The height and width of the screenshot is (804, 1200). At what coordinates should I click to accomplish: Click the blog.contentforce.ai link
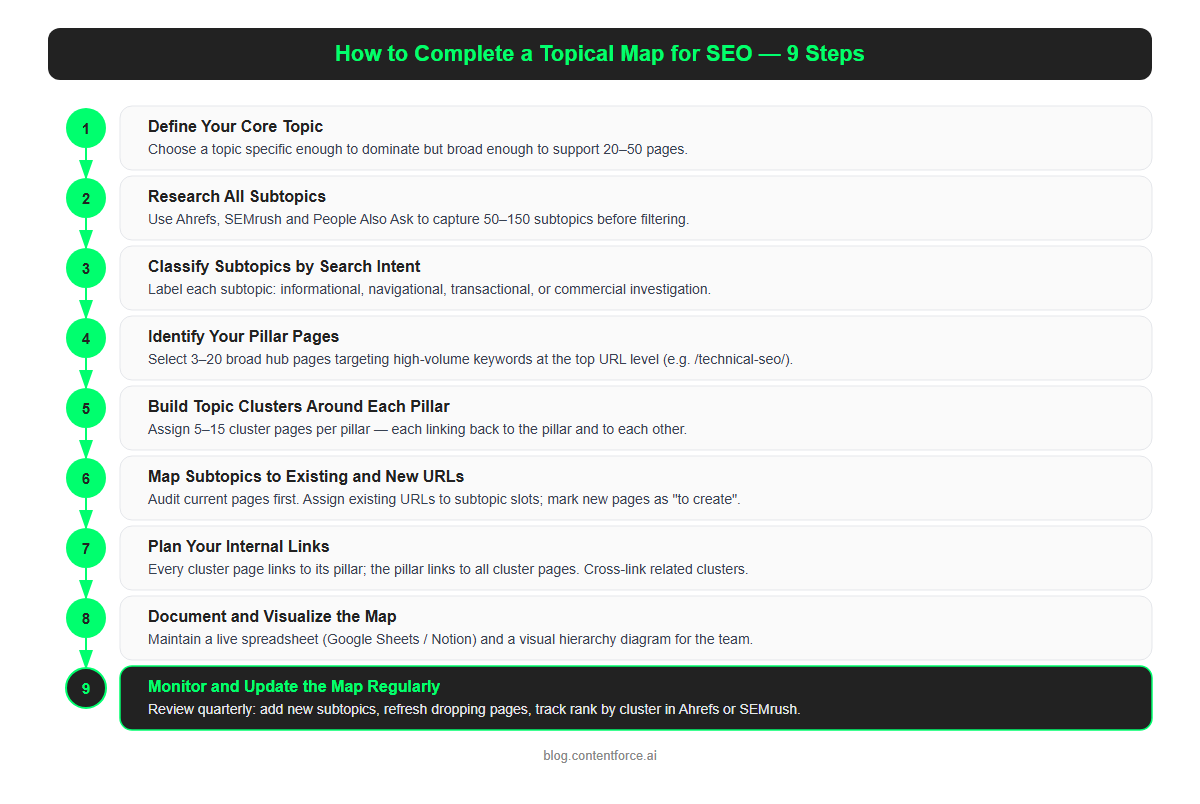click(x=601, y=755)
